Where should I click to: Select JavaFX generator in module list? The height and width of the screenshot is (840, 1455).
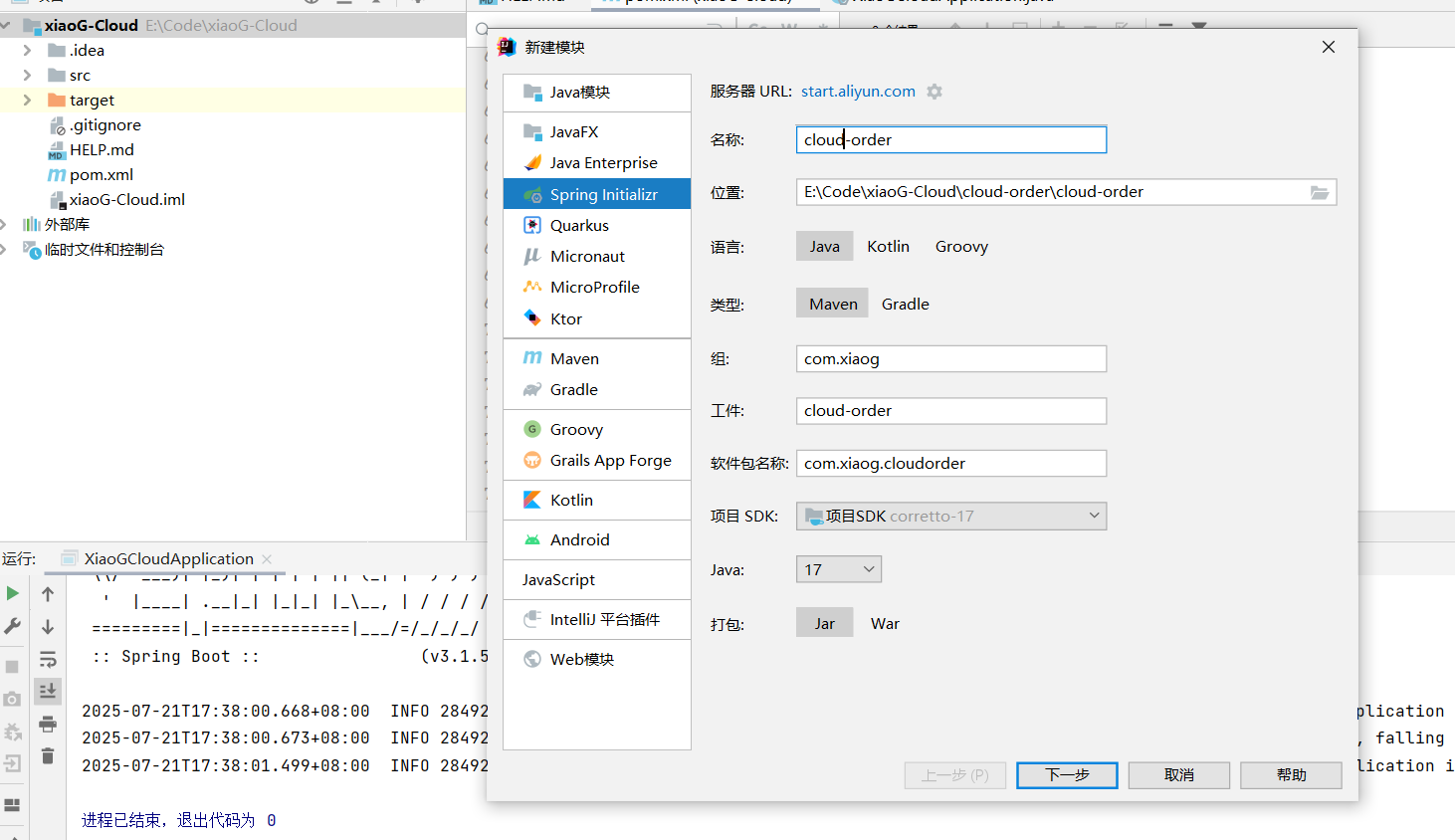[597, 131]
